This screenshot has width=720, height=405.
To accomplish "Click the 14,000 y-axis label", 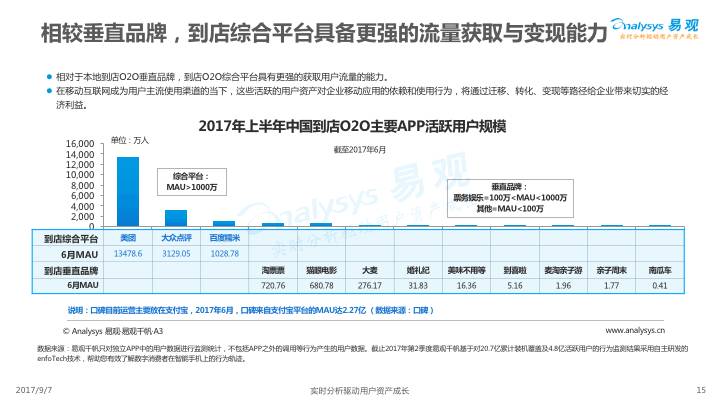I will (x=80, y=154).
